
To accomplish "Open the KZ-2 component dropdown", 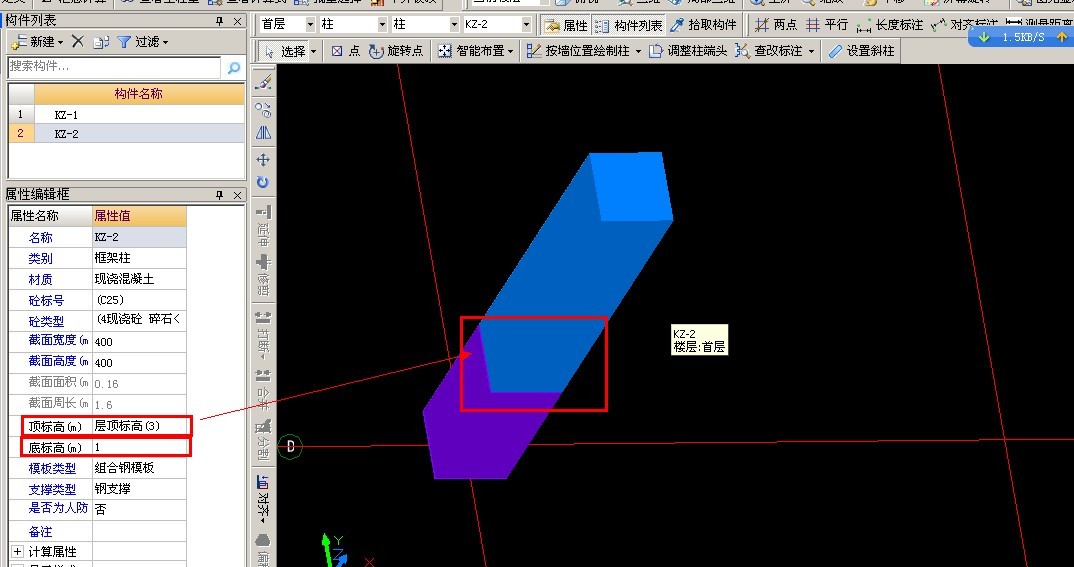I will pos(526,25).
